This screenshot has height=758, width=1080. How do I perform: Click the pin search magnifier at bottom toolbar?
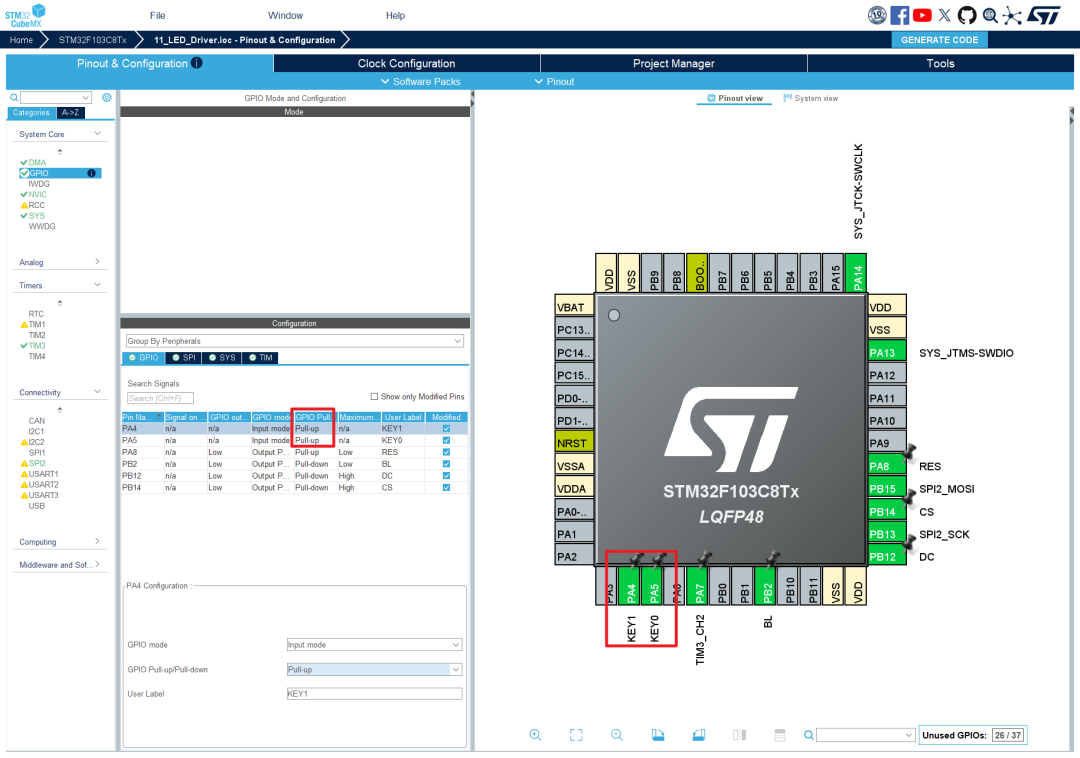[809, 735]
